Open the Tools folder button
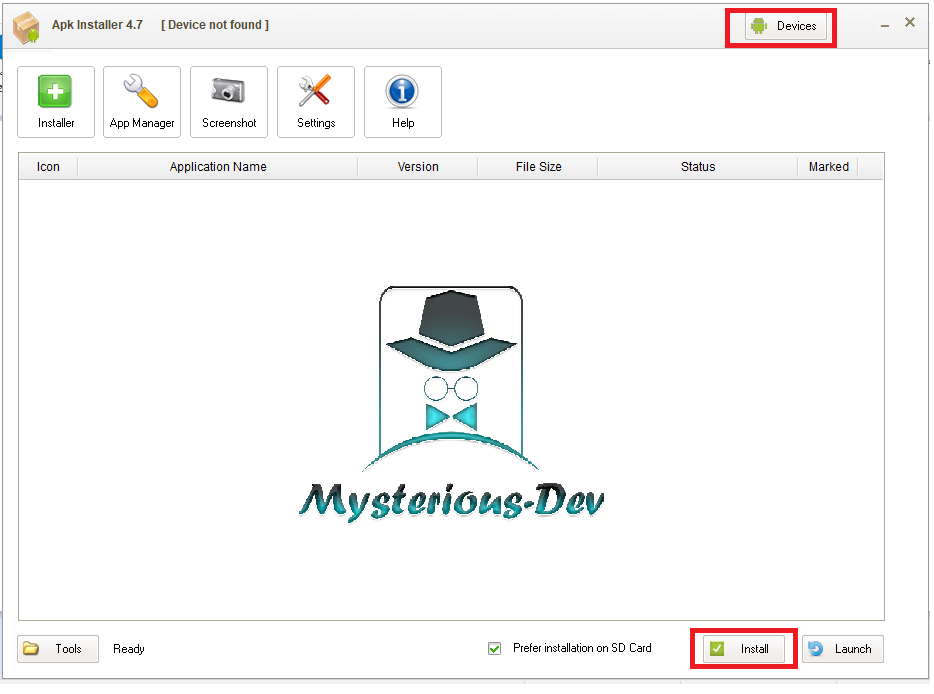Viewport: 934px width, 694px height. pyautogui.click(x=57, y=649)
